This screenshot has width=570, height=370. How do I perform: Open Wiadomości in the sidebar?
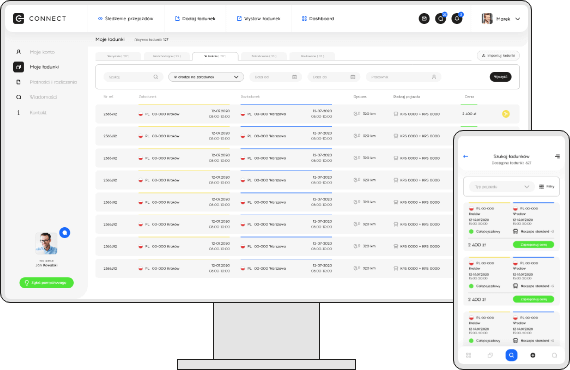coord(43,97)
